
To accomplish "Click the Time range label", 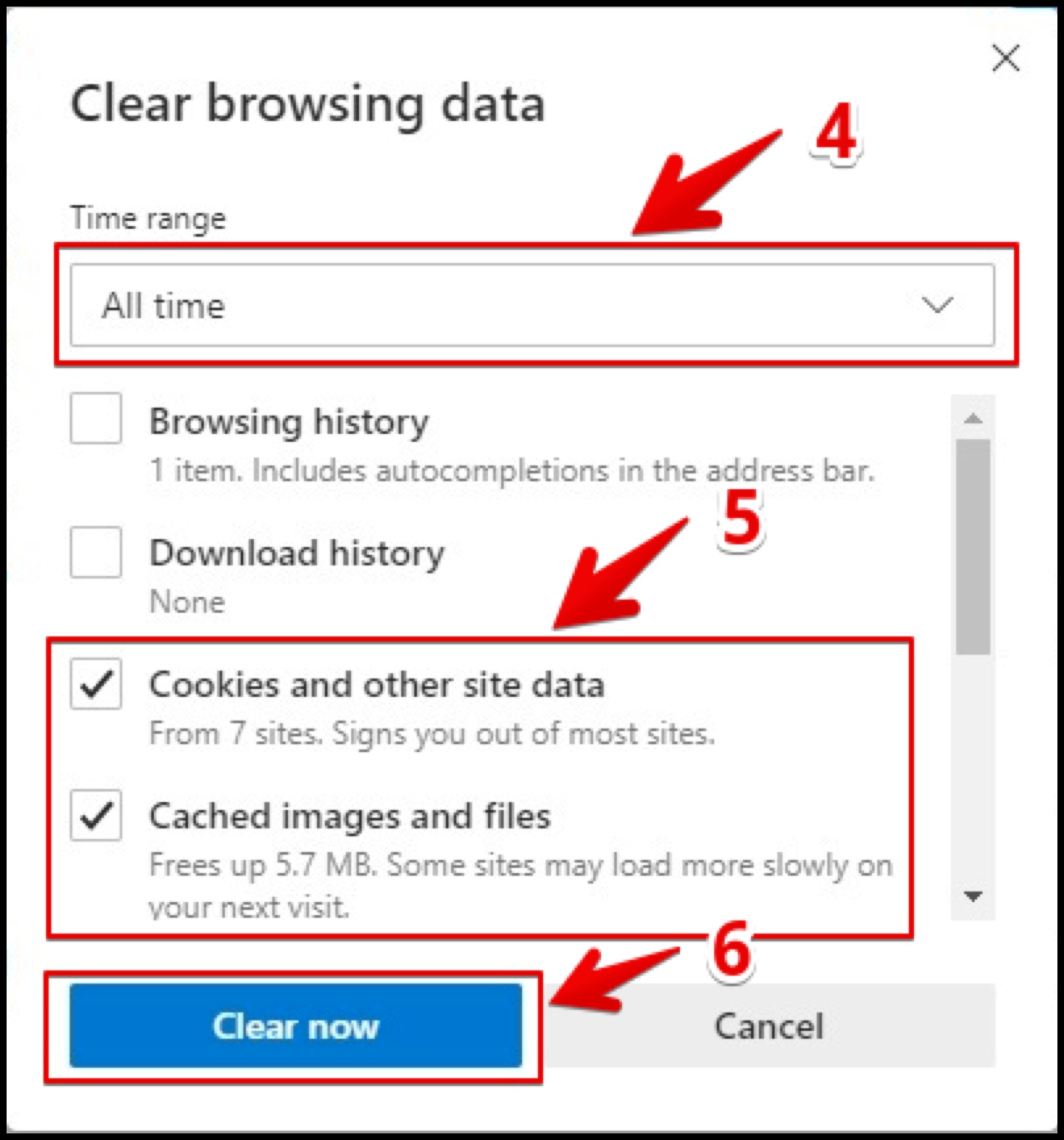I will (x=148, y=218).
